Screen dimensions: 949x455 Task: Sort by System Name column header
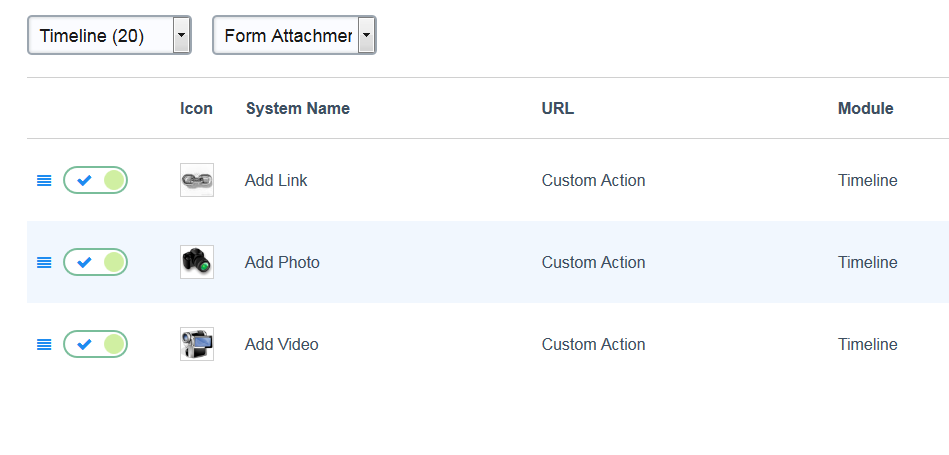click(x=297, y=108)
